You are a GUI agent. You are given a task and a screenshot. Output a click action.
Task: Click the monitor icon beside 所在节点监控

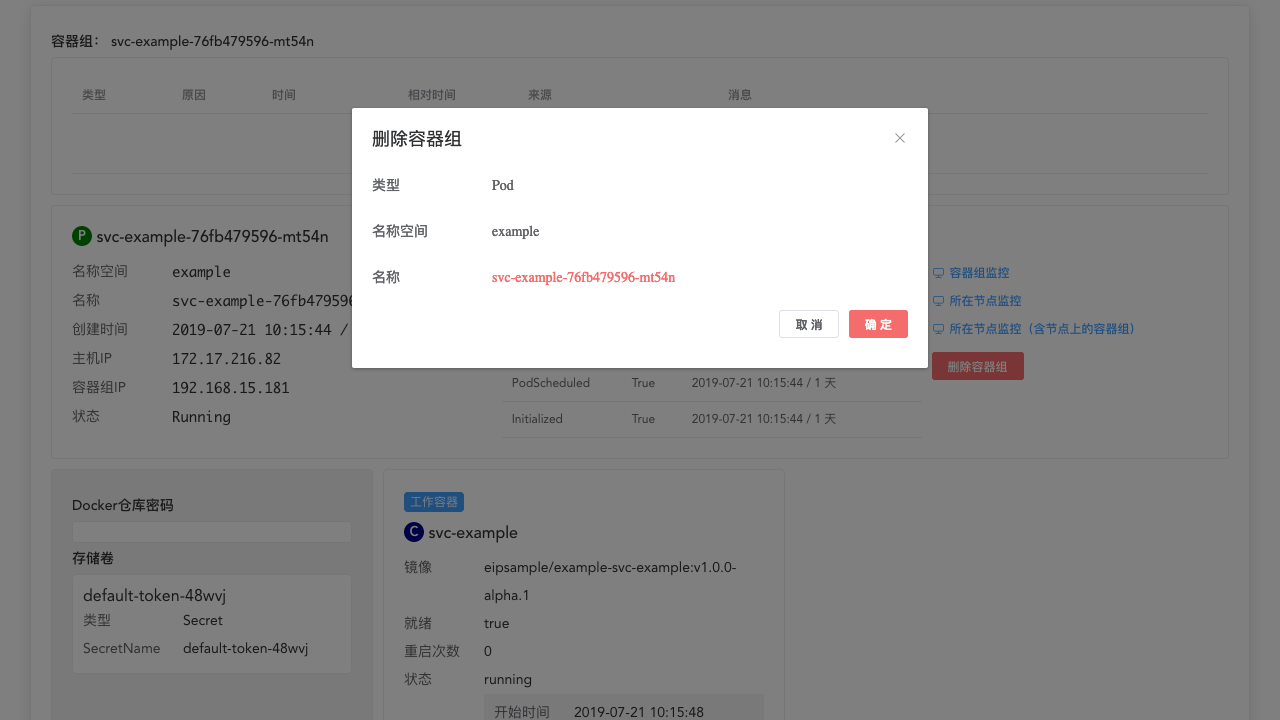938,301
